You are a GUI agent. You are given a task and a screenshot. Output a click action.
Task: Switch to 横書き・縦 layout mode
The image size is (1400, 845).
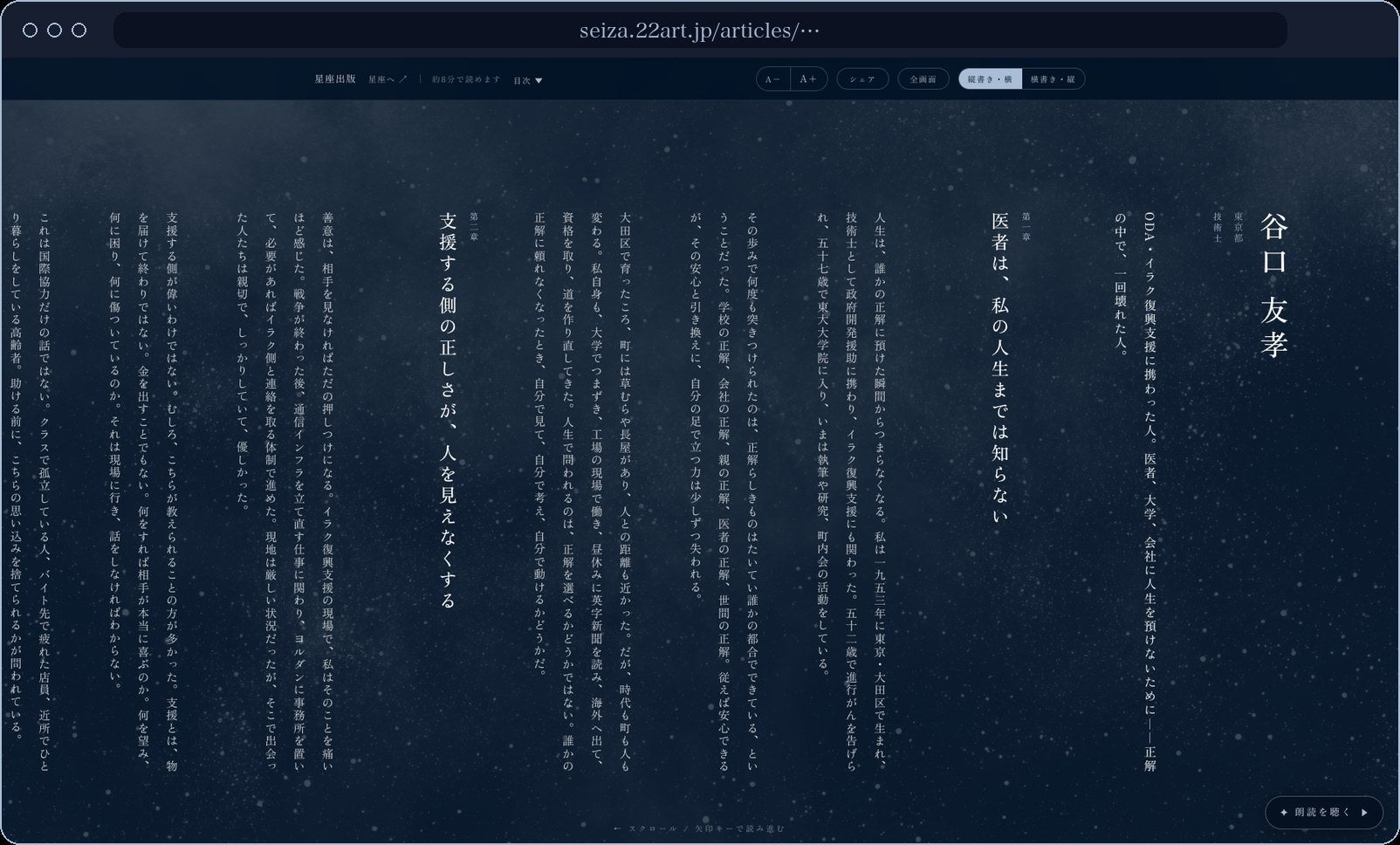click(1053, 79)
